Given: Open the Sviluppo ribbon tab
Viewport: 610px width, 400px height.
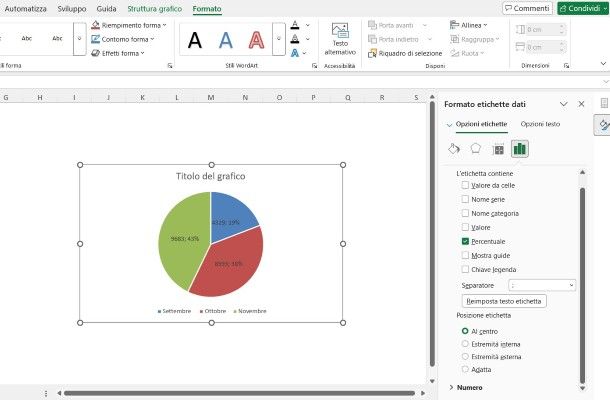Looking at the screenshot, I should (72, 9).
